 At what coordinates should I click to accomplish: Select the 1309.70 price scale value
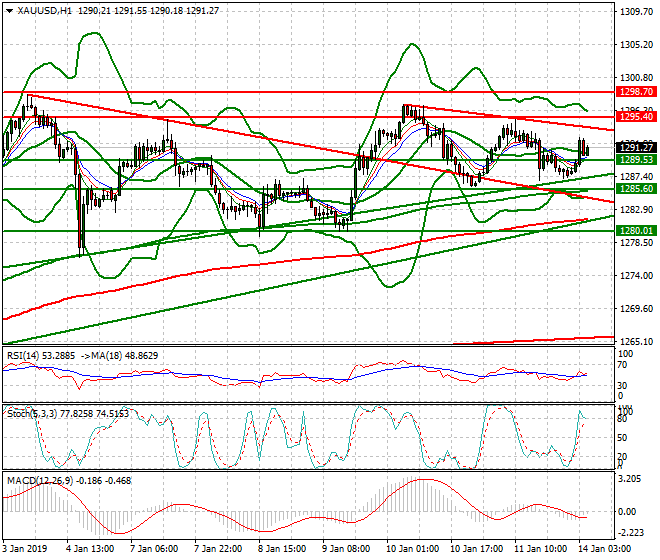[637, 11]
